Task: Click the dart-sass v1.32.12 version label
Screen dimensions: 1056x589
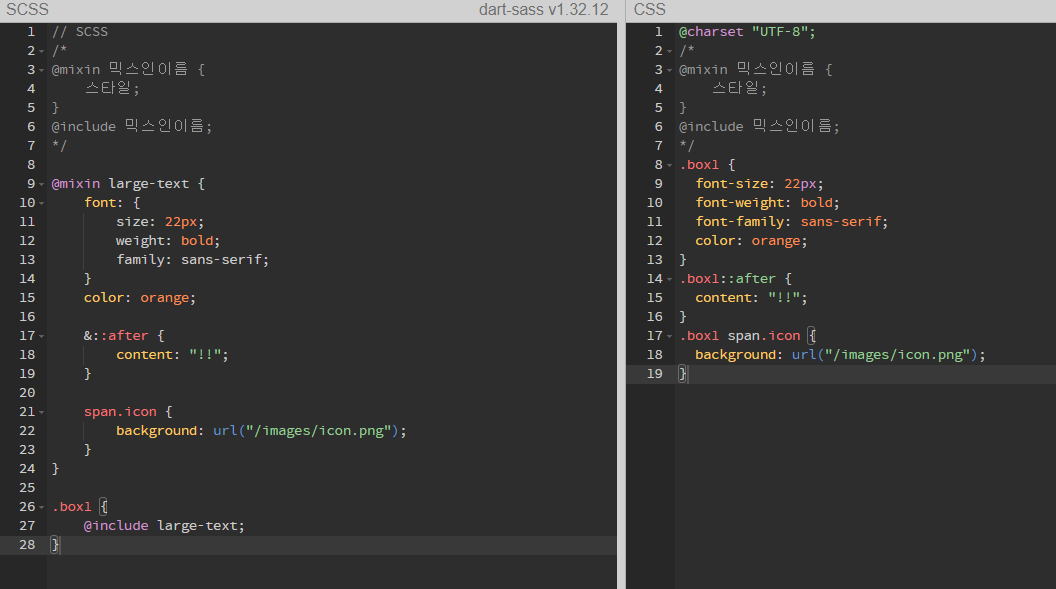Action: 543,9
